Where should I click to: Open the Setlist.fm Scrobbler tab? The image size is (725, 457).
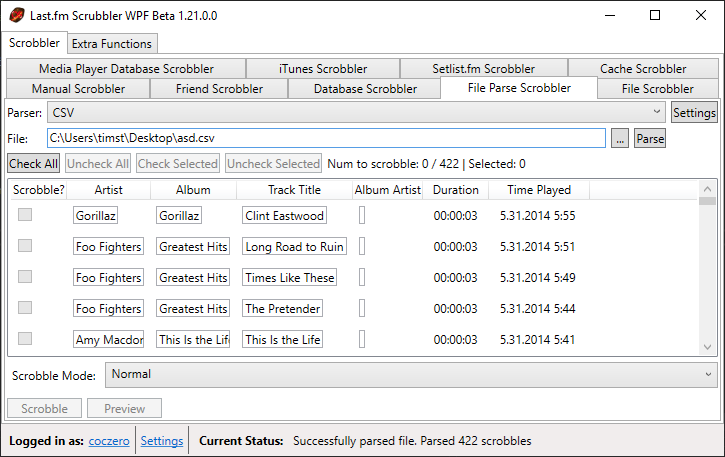click(483, 69)
